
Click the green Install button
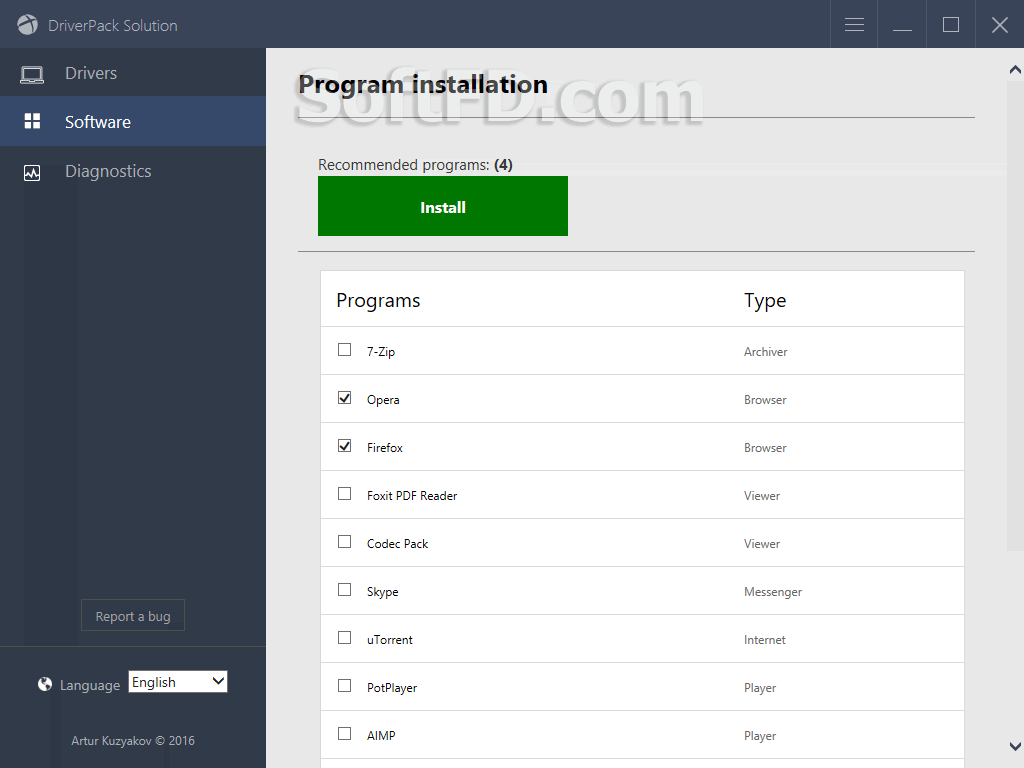[443, 206]
